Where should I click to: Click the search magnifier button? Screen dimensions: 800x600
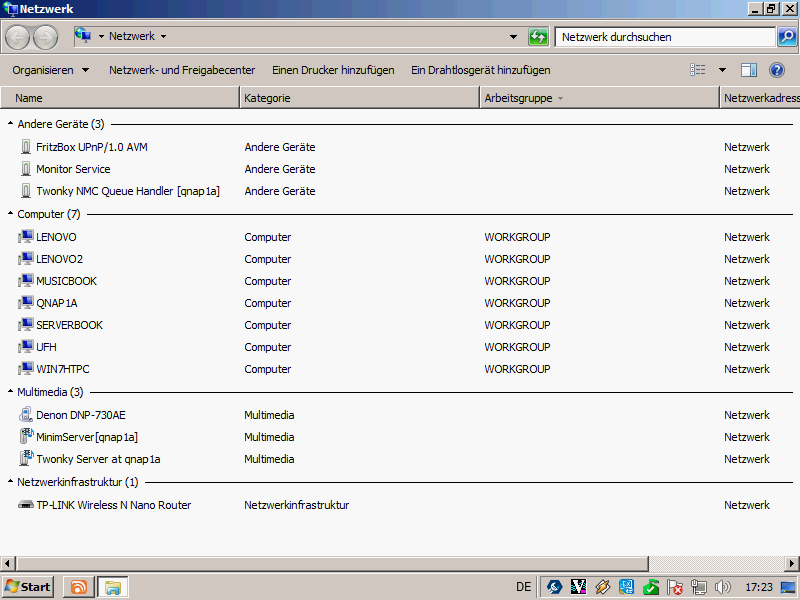(x=787, y=37)
